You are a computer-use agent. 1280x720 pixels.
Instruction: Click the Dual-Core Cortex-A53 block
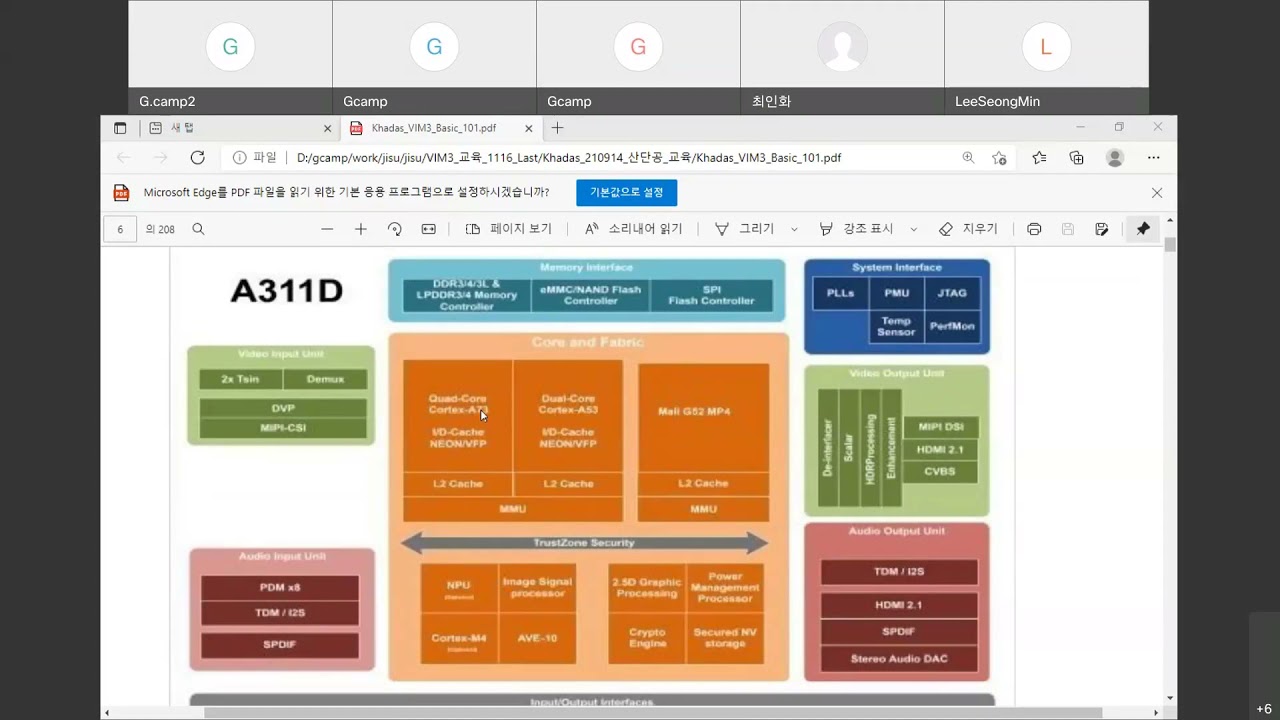(x=568, y=418)
